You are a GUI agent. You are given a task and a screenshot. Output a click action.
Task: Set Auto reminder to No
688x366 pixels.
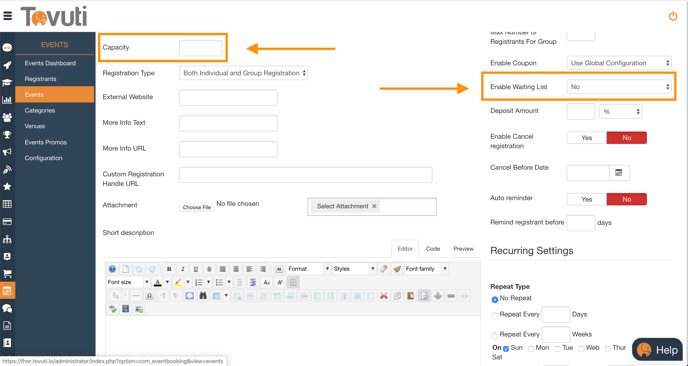coord(627,199)
